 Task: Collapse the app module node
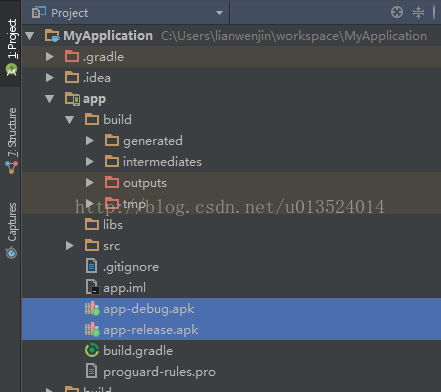50,99
